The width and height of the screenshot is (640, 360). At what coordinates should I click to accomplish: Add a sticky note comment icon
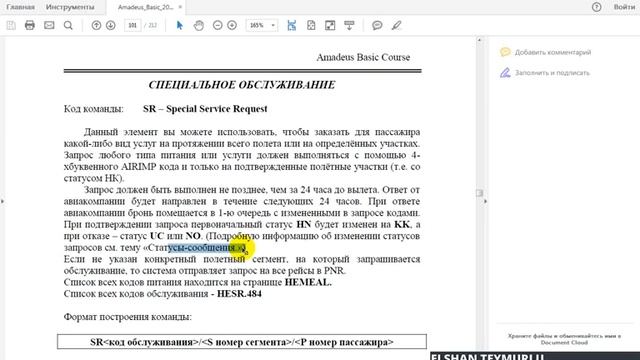377,25
